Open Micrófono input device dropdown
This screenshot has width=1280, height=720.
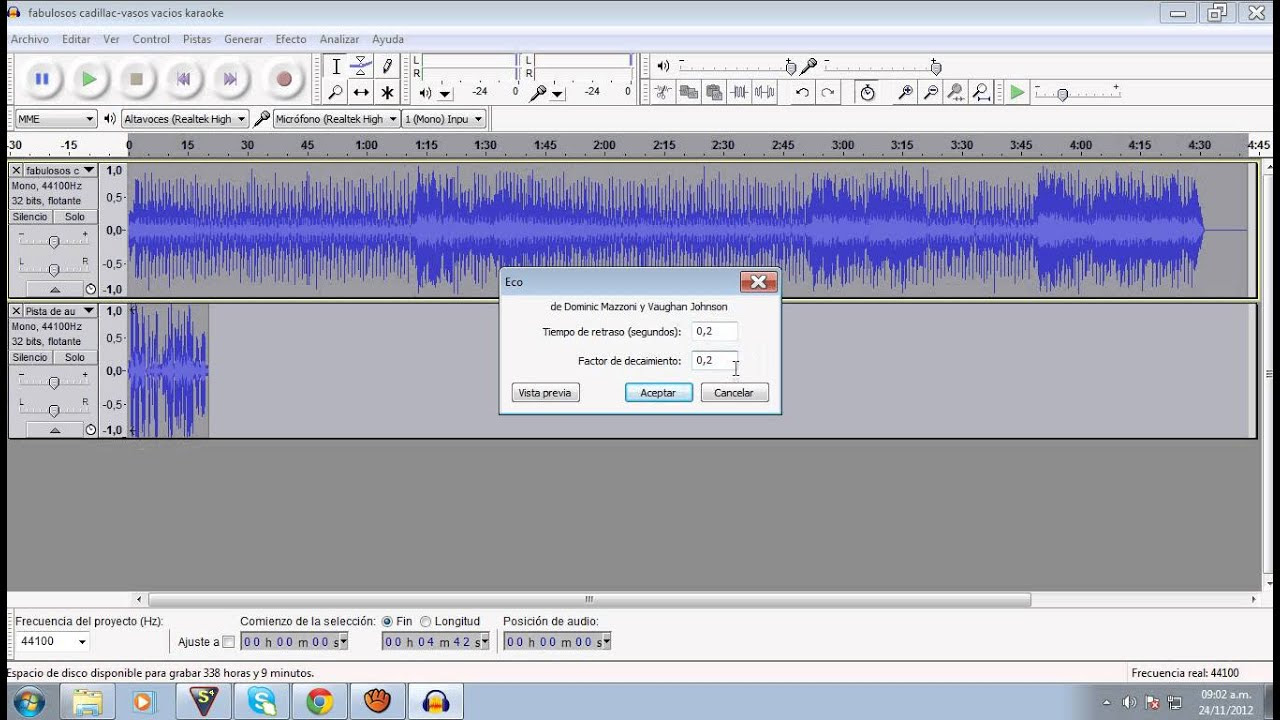point(336,119)
